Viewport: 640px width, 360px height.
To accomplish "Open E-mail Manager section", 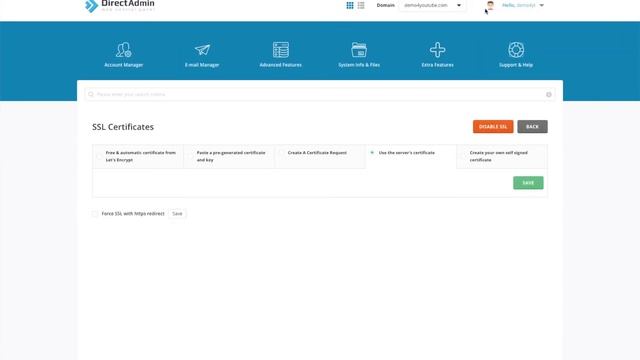I will pos(202,55).
